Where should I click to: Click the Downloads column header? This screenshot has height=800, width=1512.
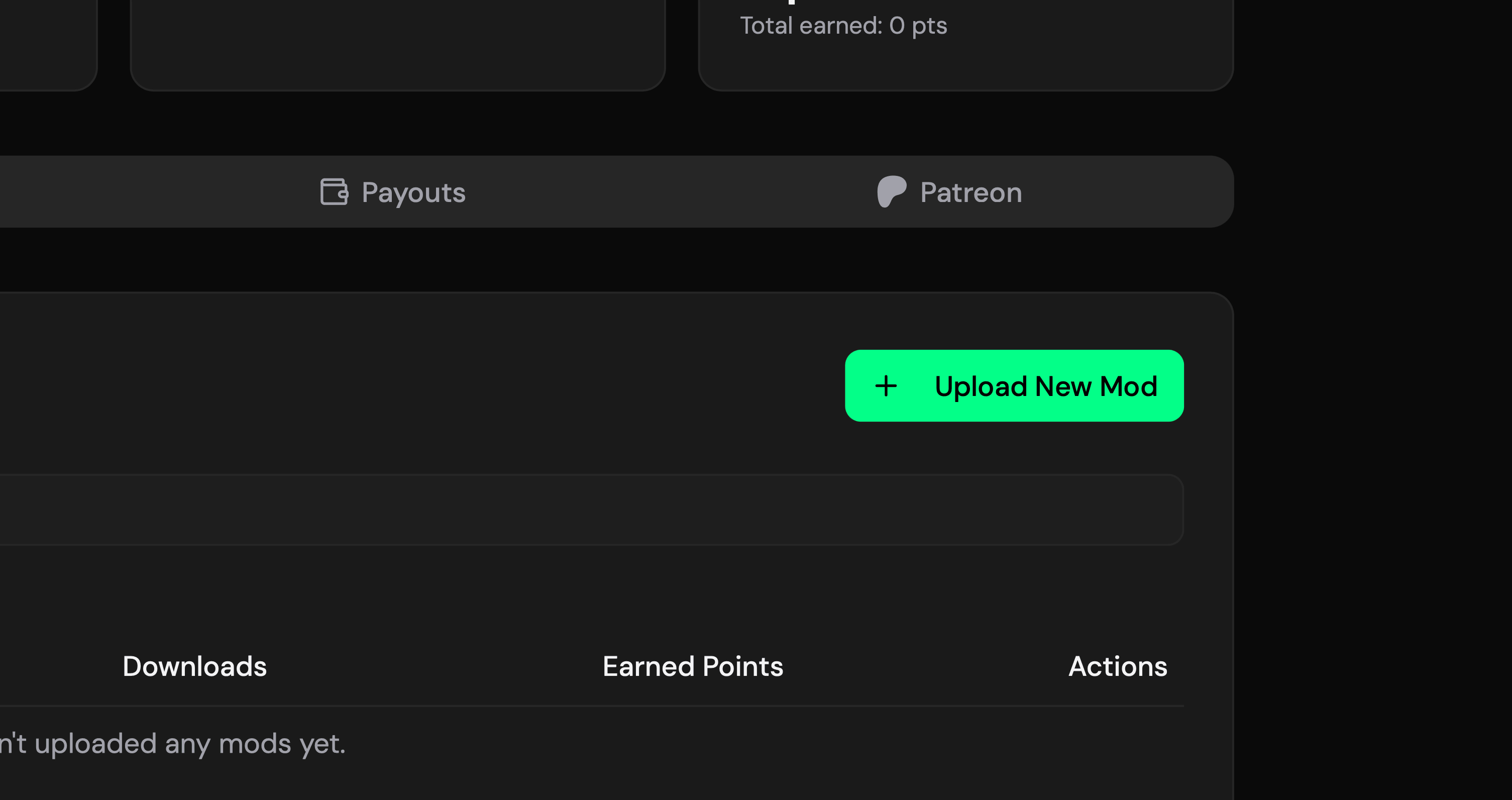tap(194, 666)
